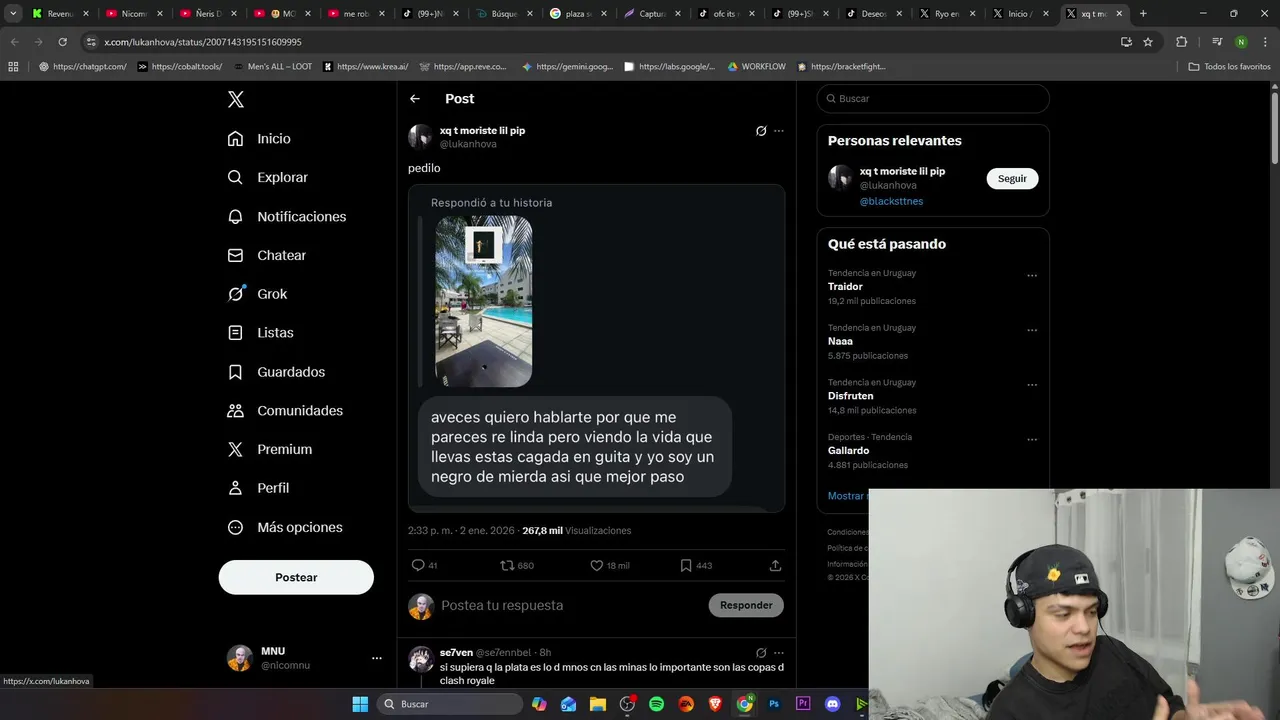The image size is (1280, 720).
Task: Open the pool photo in the post
Action: pyautogui.click(x=484, y=301)
